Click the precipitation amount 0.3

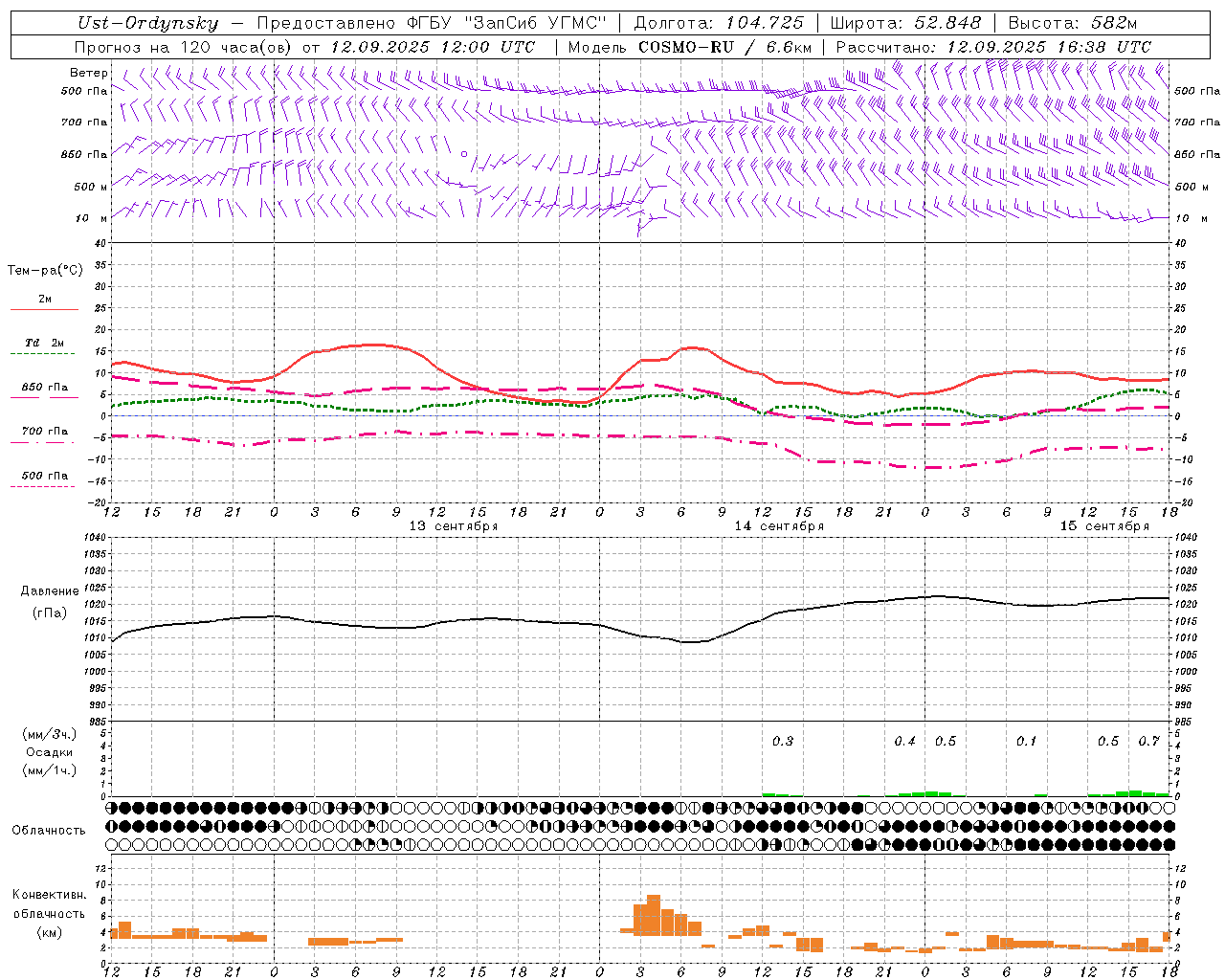click(783, 742)
